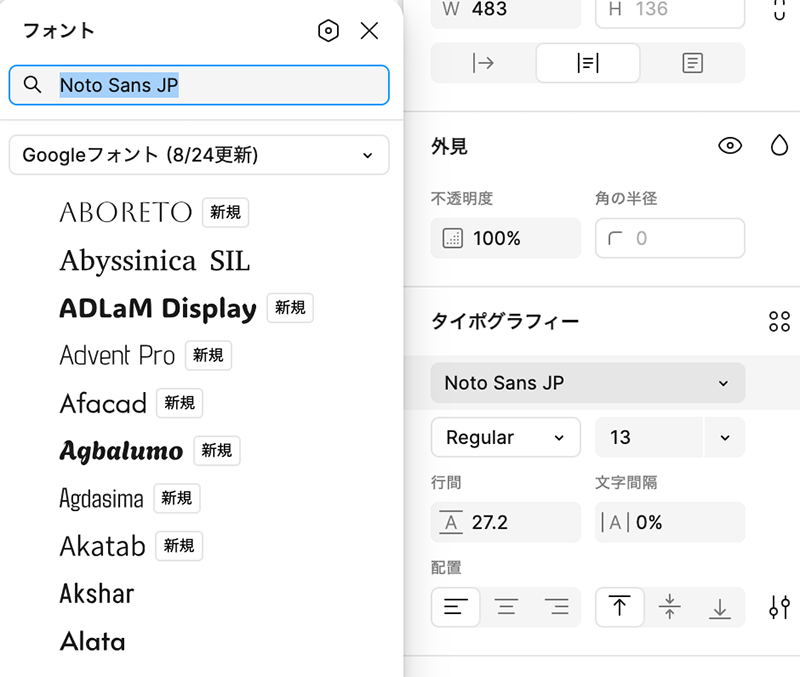
Task: Click the W width field 483
Action: 506,10
